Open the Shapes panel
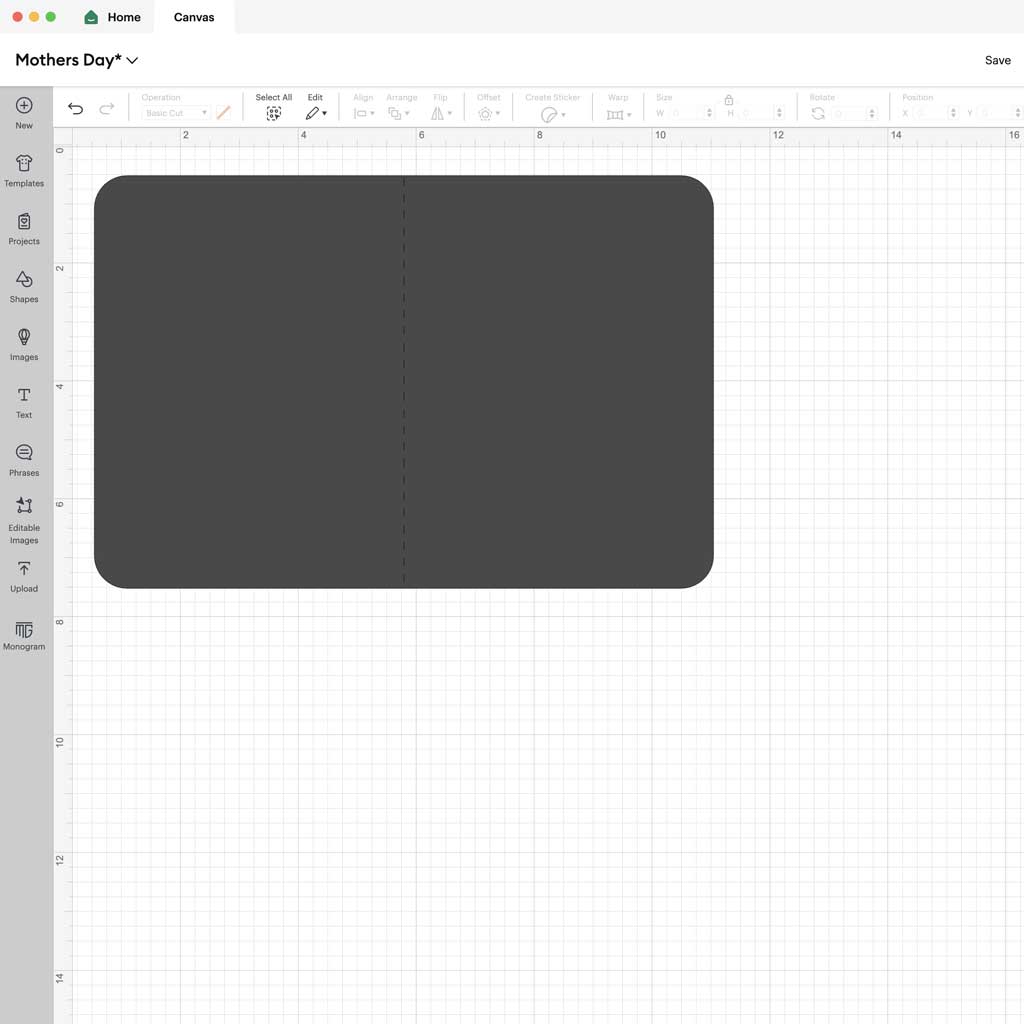 click(x=24, y=287)
